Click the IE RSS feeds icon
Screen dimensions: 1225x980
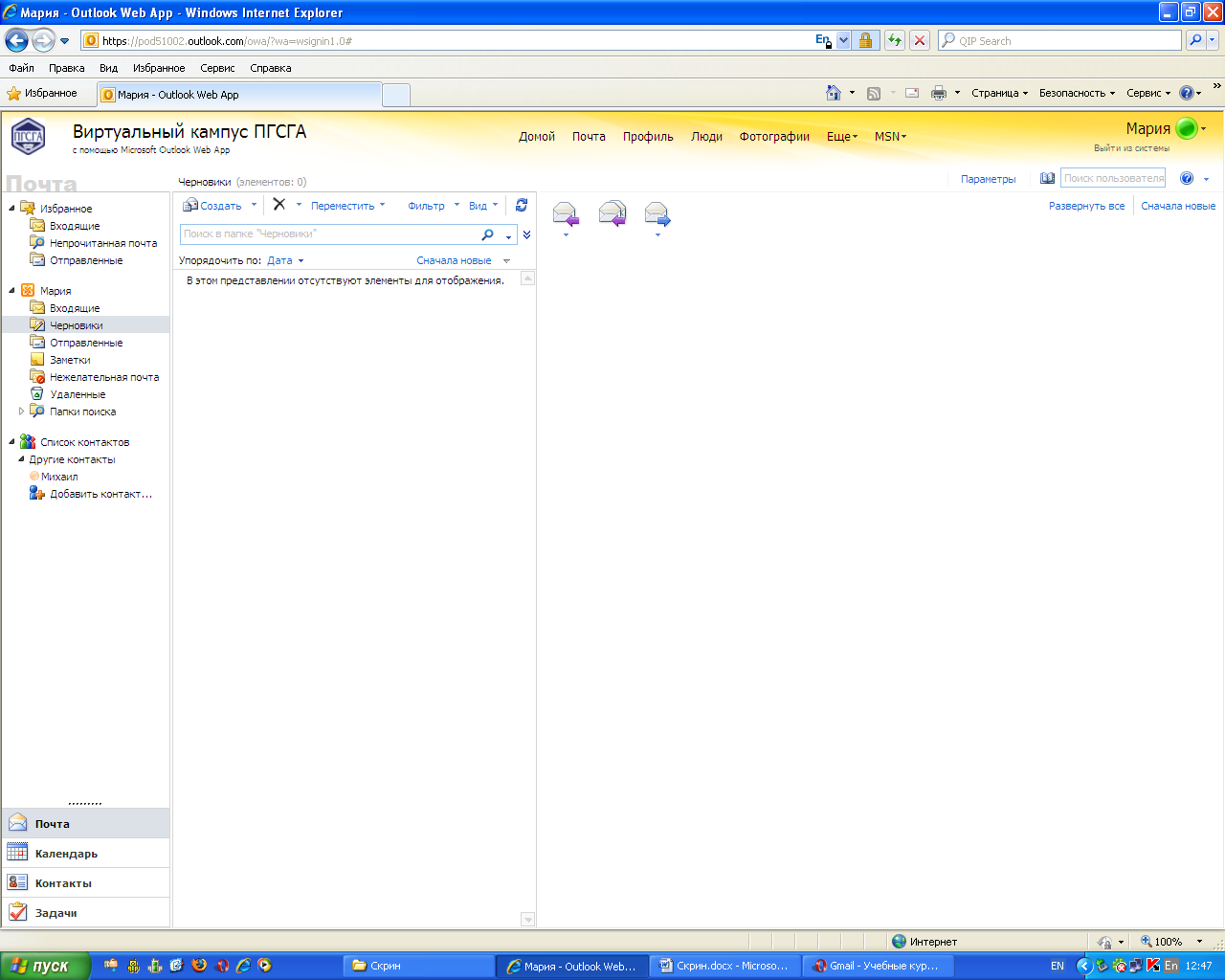[873, 93]
